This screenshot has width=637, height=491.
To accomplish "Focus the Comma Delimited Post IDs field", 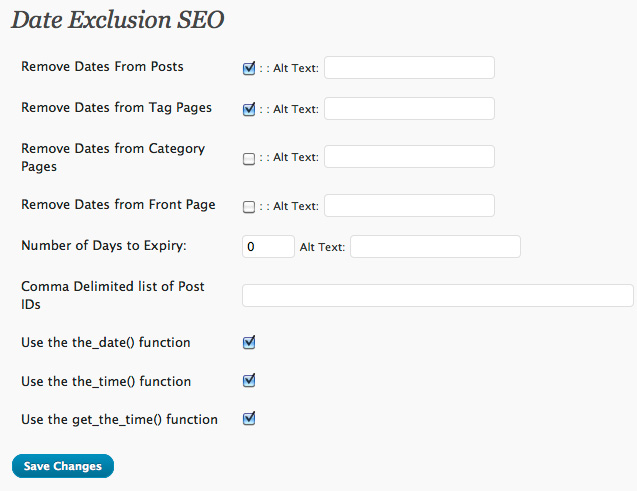I will (438, 296).
